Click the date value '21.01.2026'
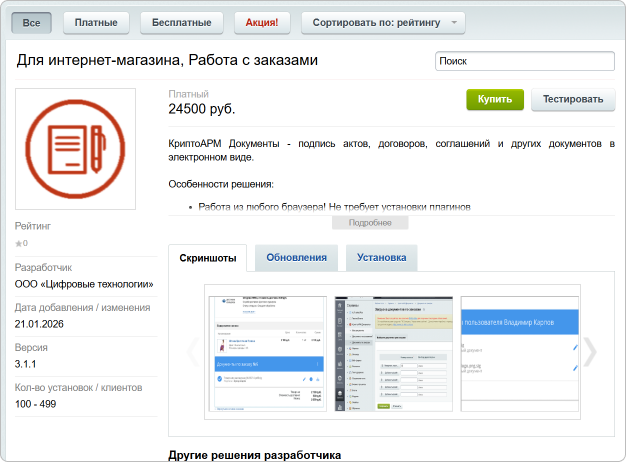 point(39,324)
